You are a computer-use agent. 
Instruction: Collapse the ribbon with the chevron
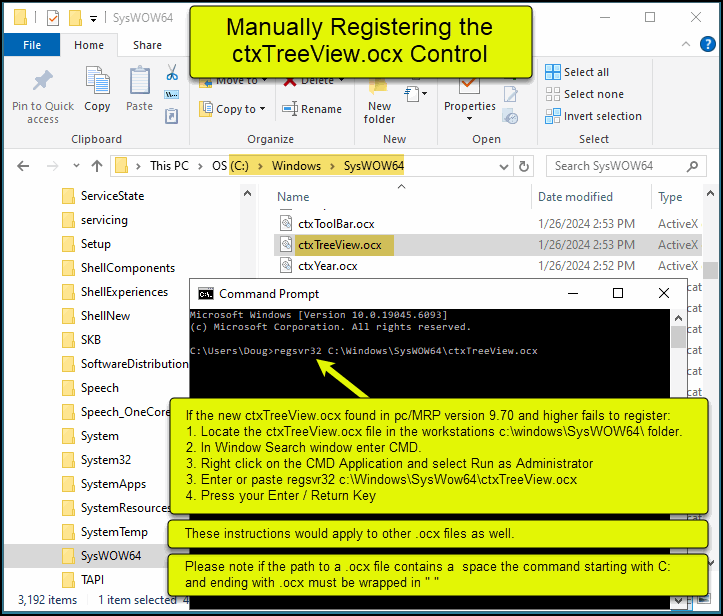pos(686,44)
